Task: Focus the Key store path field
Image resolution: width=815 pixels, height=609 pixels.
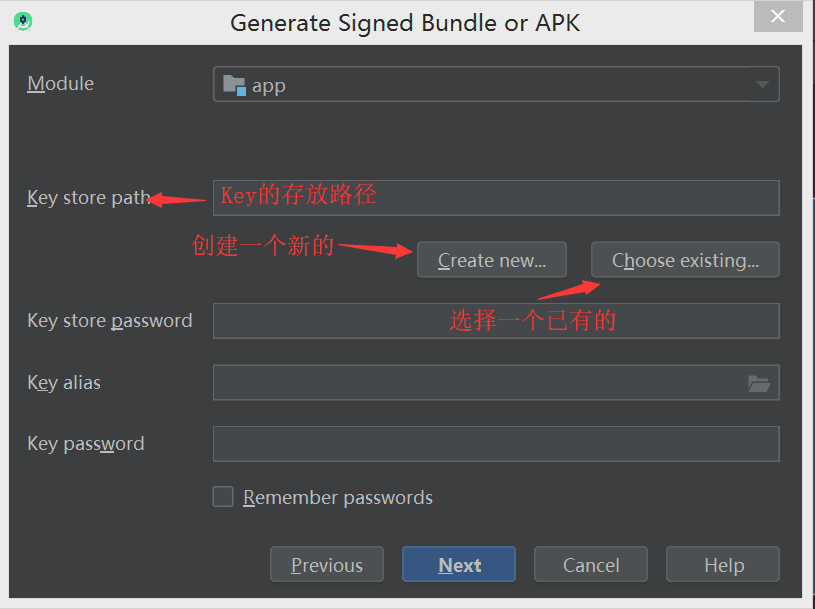Action: coord(496,198)
